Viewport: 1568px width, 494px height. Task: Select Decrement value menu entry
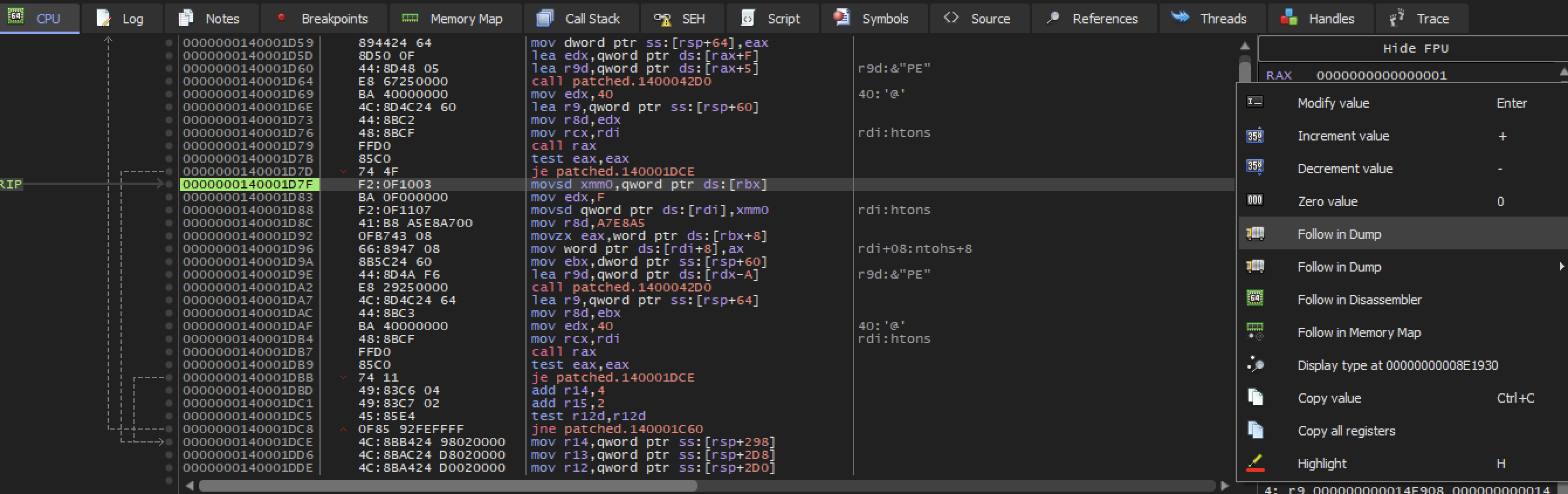coord(1402,169)
